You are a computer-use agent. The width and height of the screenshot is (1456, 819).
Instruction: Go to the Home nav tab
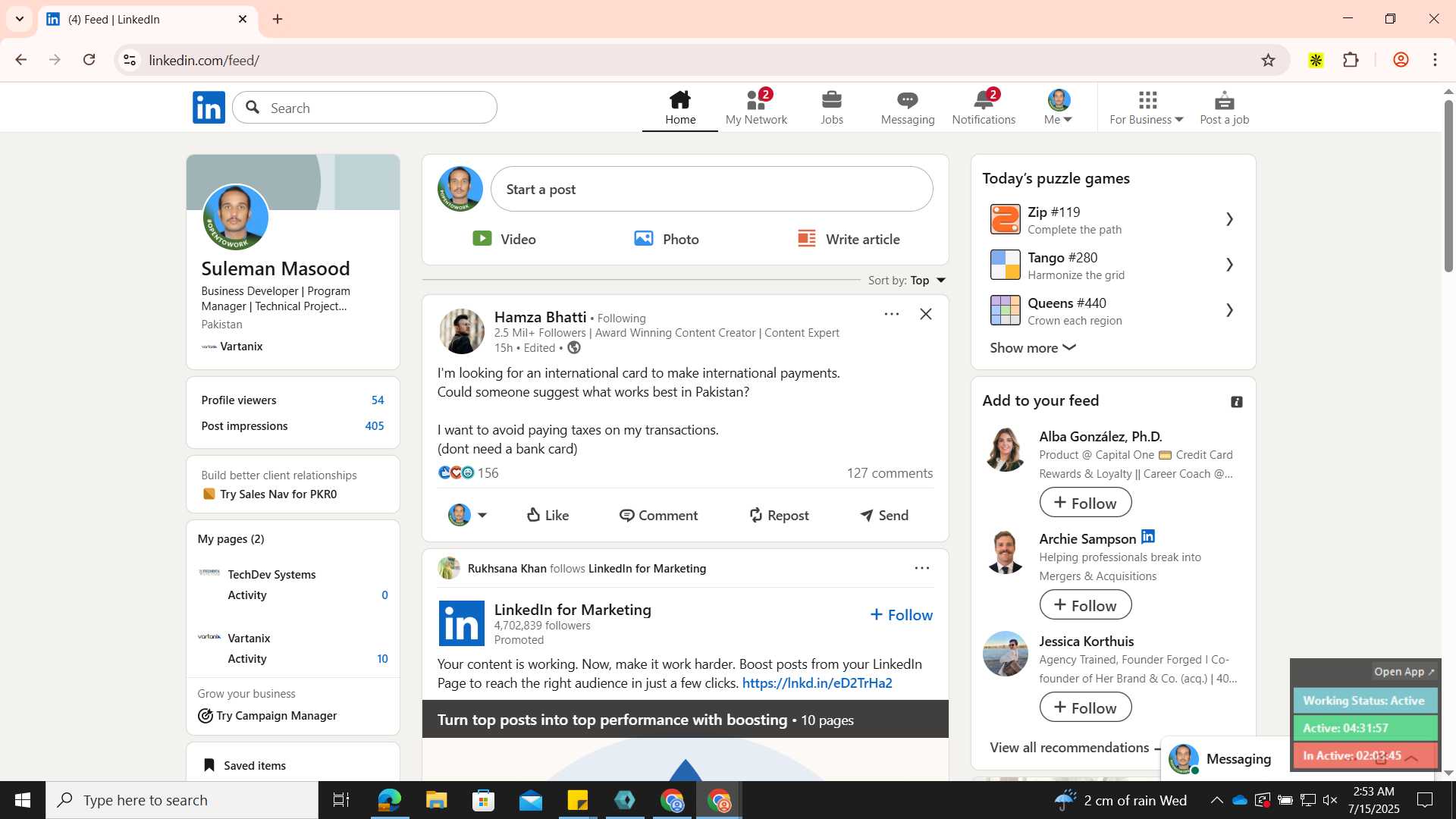680,107
